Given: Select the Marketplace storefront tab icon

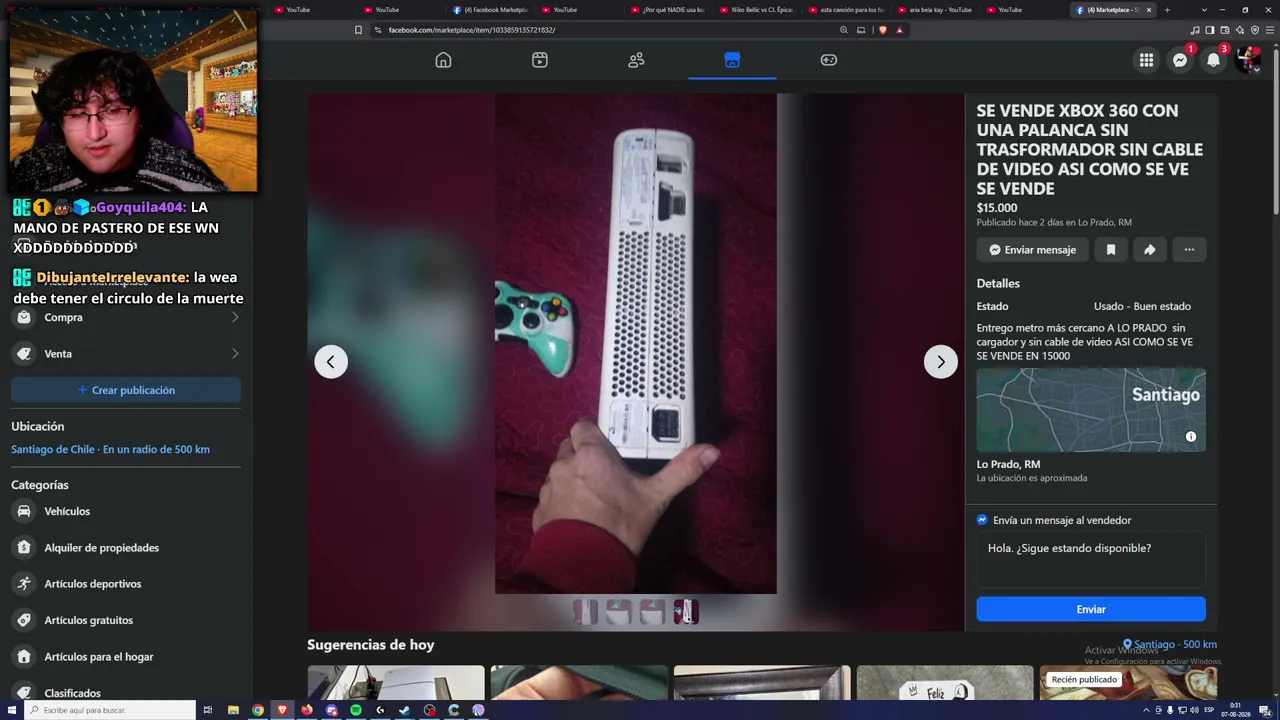Looking at the screenshot, I should 732,60.
